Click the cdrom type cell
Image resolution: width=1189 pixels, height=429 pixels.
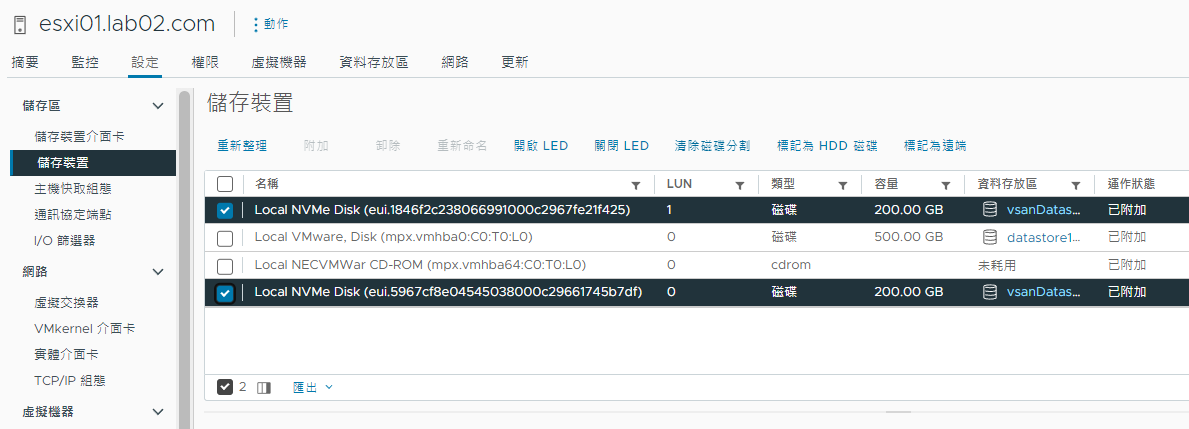click(x=791, y=265)
